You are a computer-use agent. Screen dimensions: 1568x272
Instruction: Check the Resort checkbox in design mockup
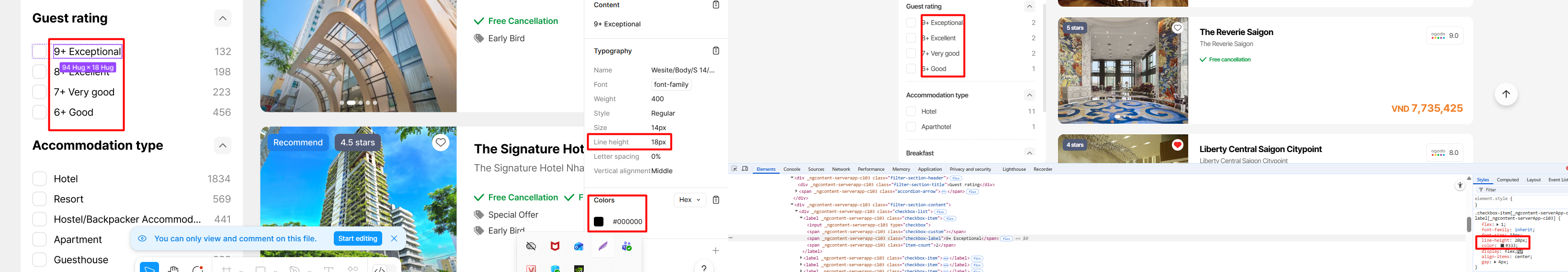pyautogui.click(x=40, y=200)
